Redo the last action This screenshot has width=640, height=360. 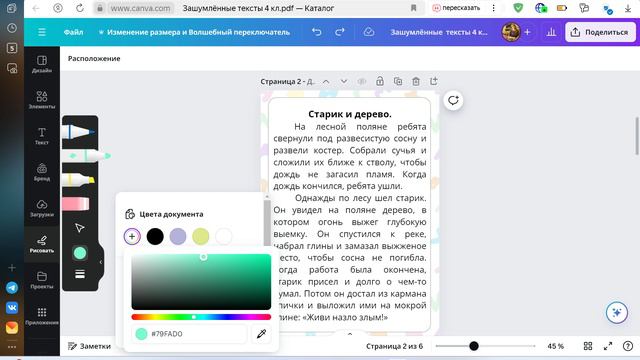(340, 32)
